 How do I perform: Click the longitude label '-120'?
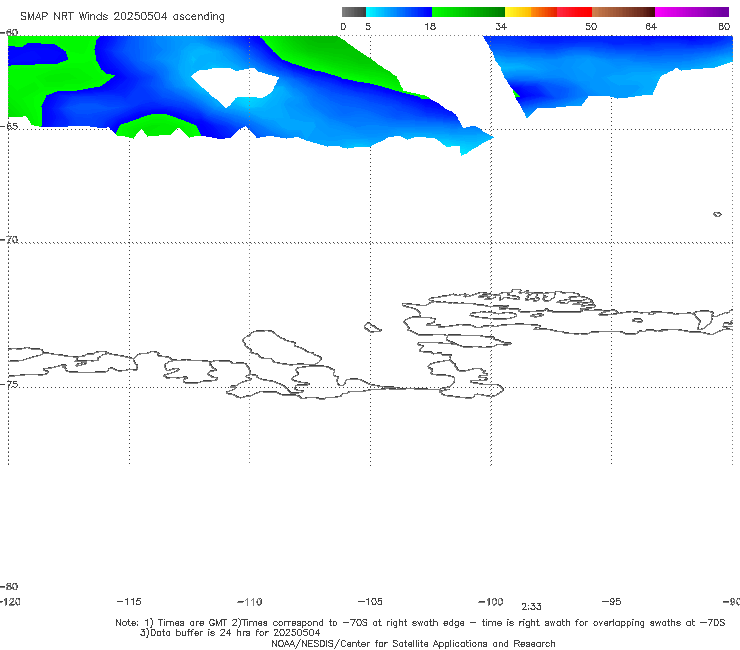tap(10, 602)
